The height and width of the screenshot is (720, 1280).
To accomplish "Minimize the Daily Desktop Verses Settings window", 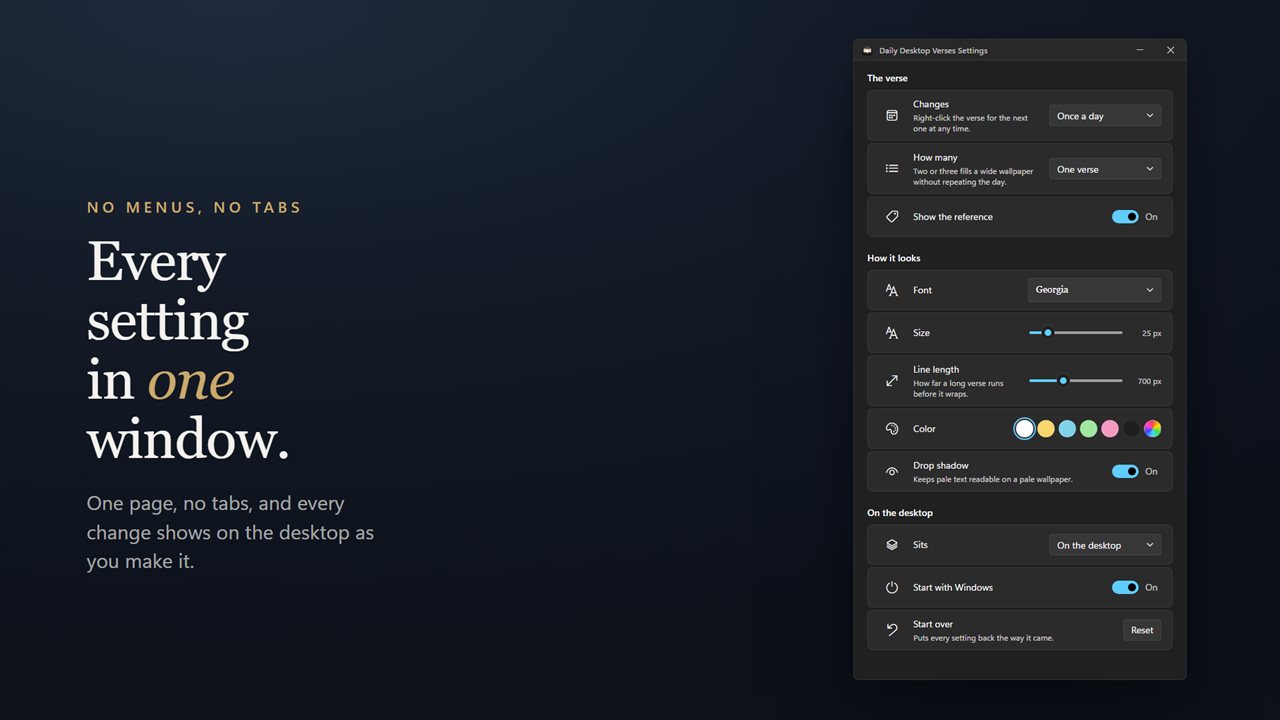I will point(1140,50).
